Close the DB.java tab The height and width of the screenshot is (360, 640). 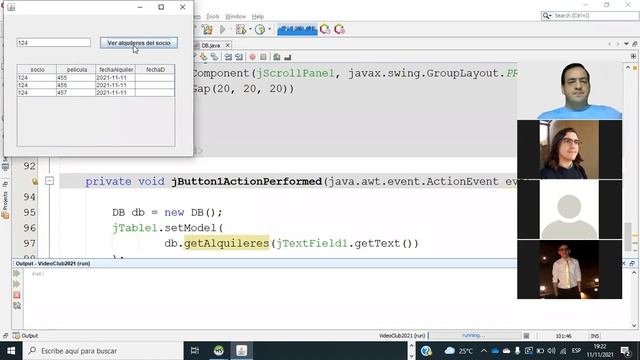228,45
